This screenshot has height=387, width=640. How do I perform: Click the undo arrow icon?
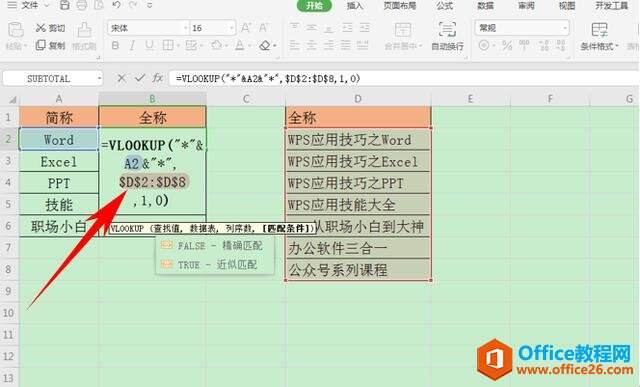pos(116,5)
